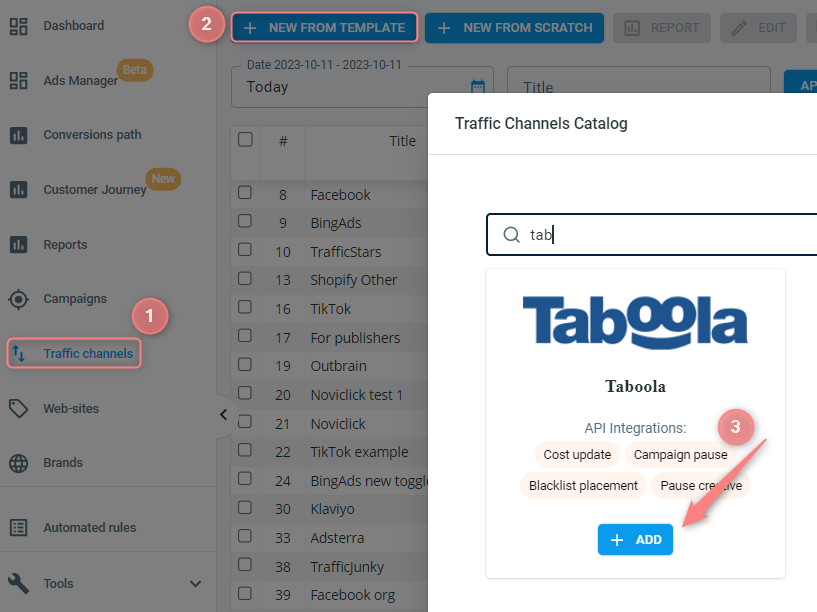Check the Facebook org row checkbox
The image size is (817, 612).
coord(245,593)
